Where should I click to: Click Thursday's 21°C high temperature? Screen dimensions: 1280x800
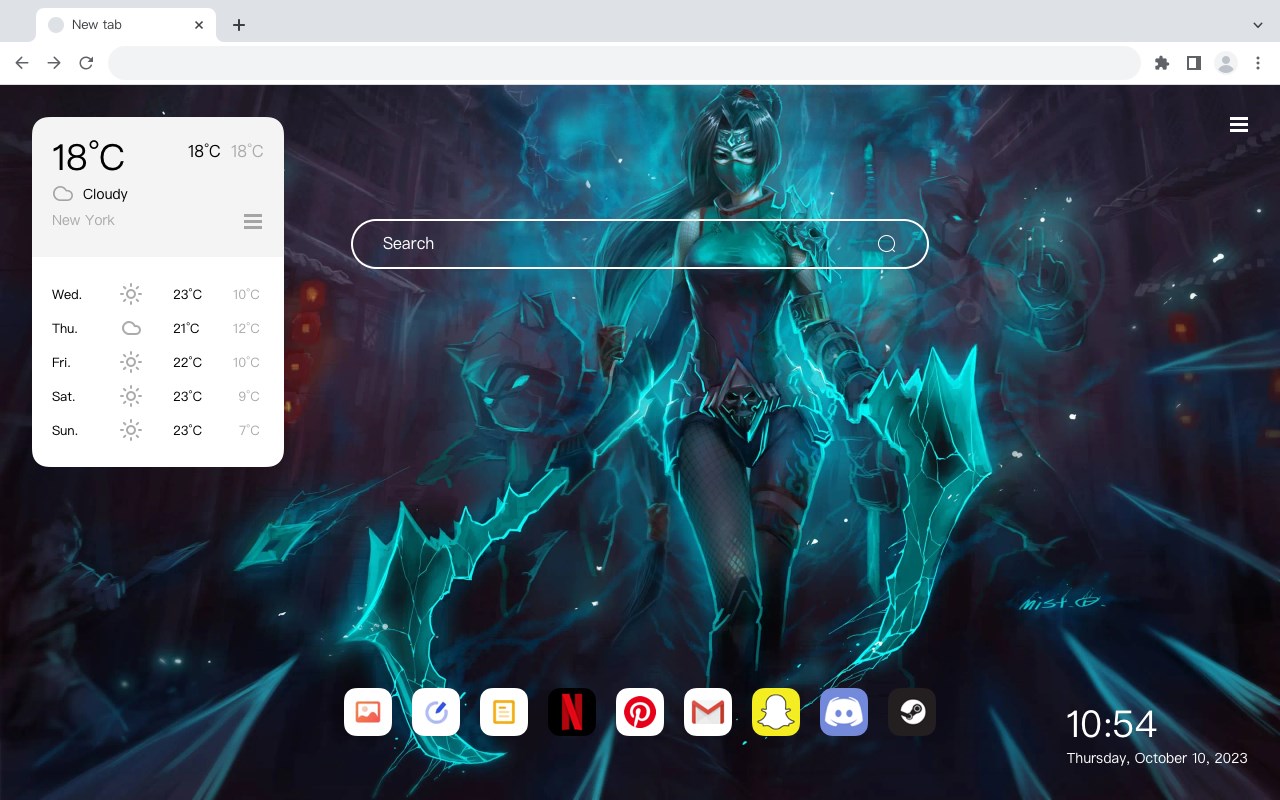coord(186,328)
